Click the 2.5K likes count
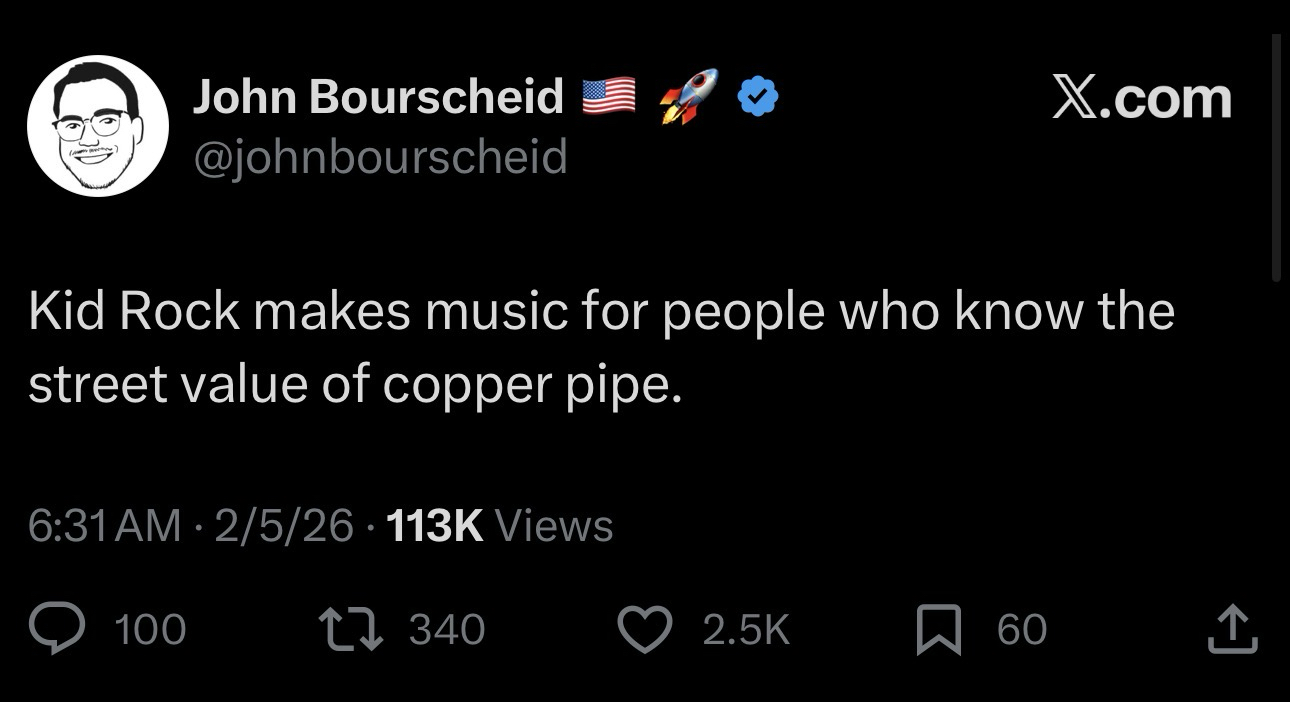 (746, 630)
